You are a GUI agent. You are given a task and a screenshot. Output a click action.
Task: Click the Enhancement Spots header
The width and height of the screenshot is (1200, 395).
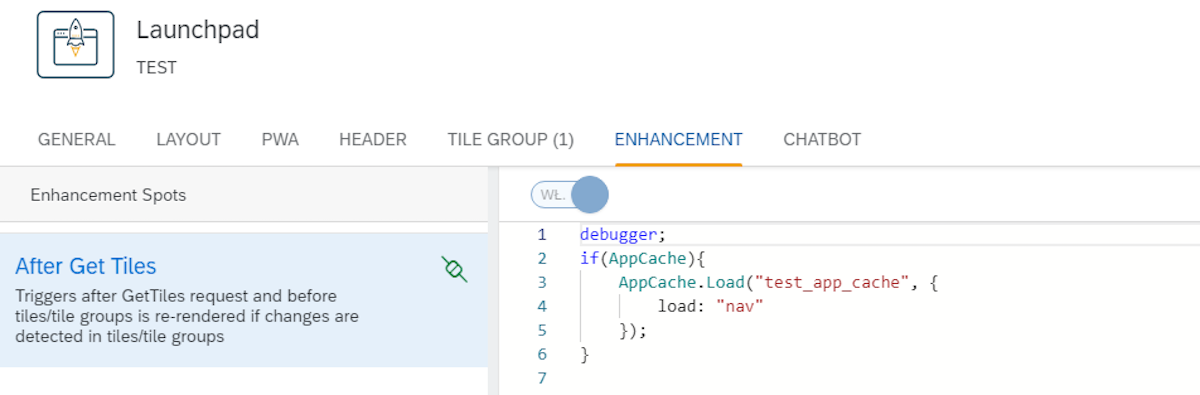(108, 195)
